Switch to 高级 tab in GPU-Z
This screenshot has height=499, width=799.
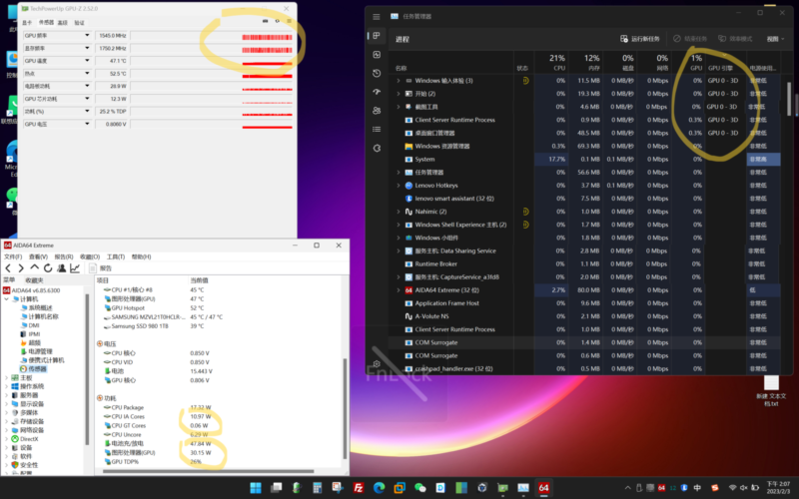[63, 22]
